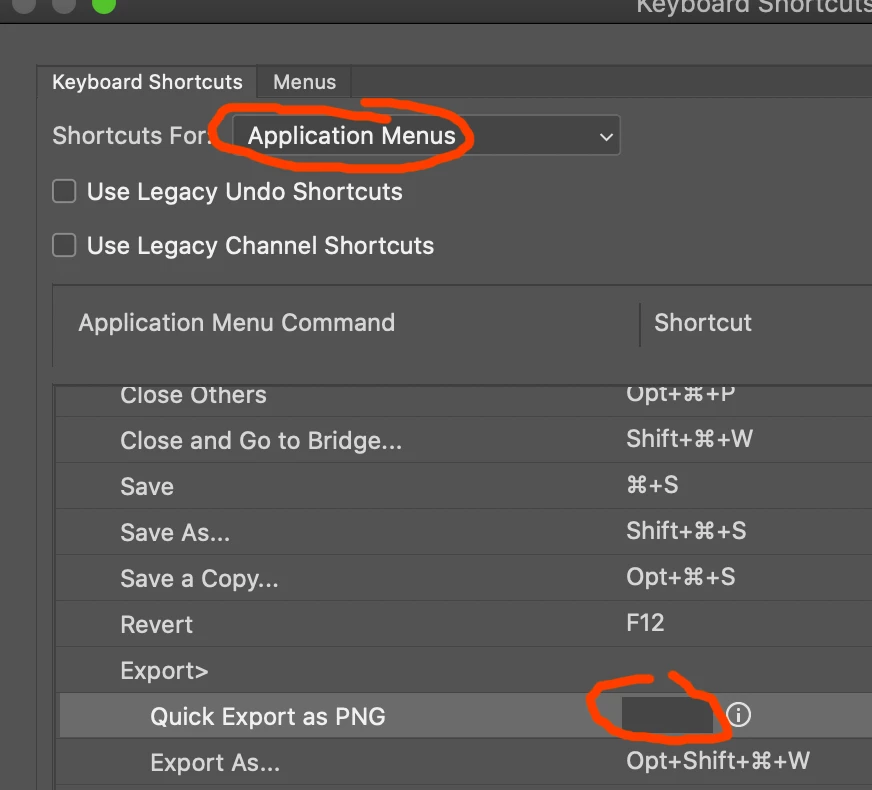Click the Application Menus dropdown chevron
872x790 pixels.
[606, 136]
